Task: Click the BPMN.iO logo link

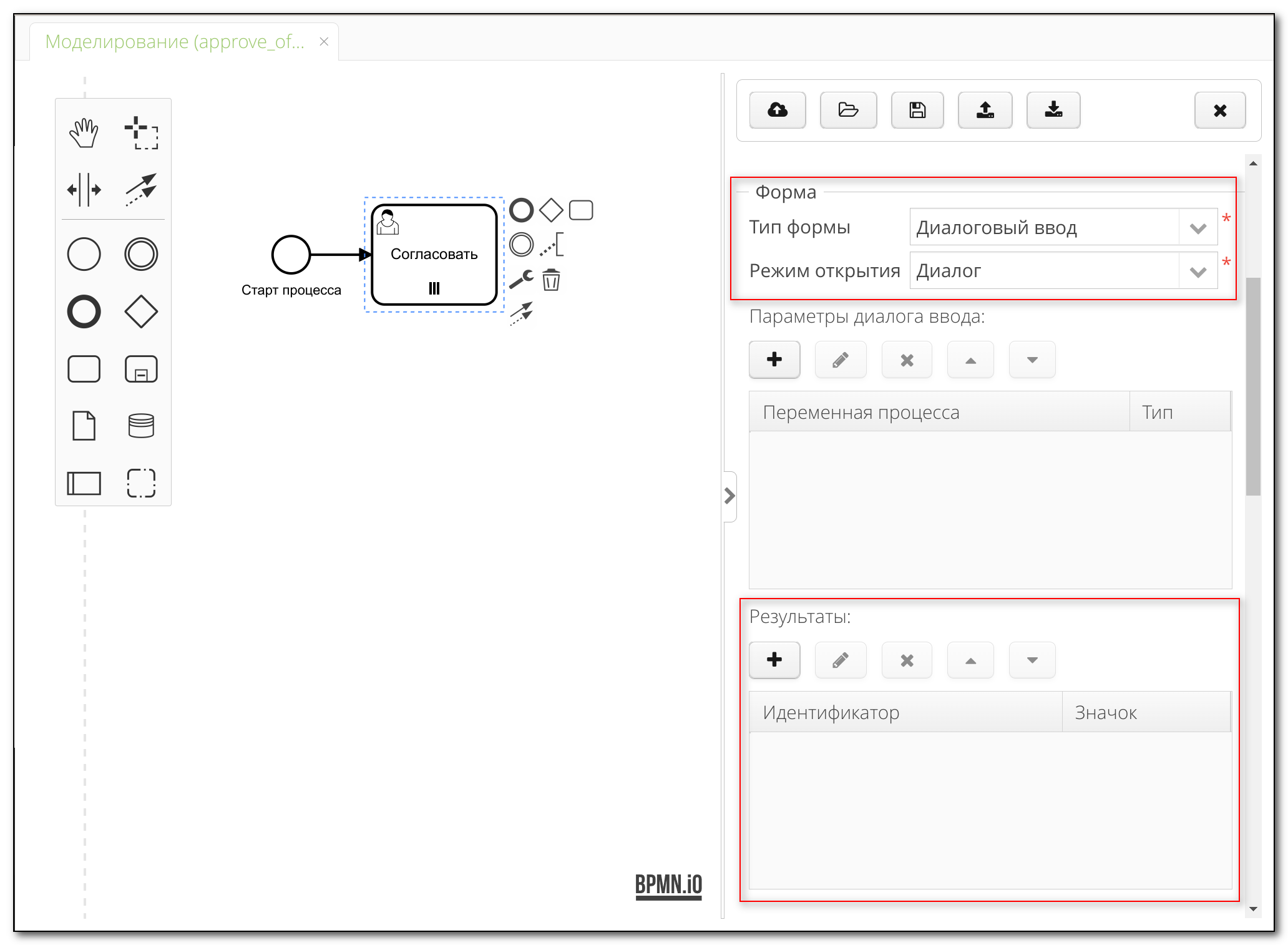Action: (x=668, y=884)
